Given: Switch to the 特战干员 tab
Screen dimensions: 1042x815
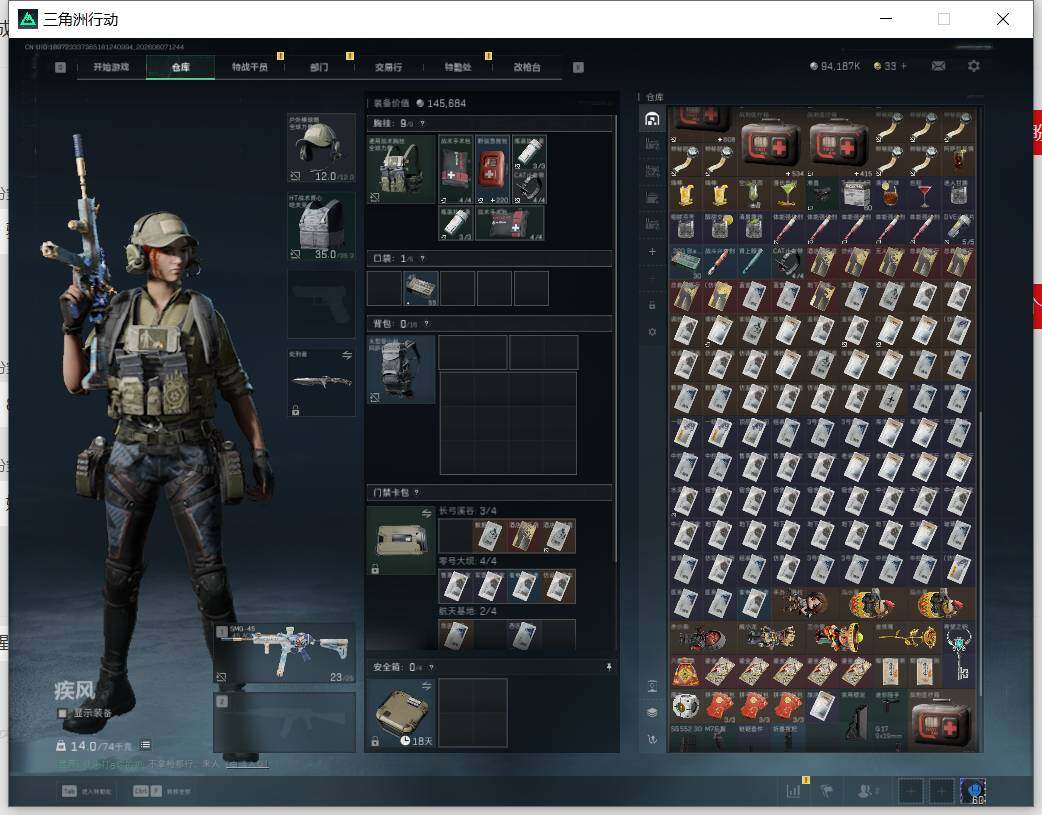Looking at the screenshot, I should [x=250, y=67].
